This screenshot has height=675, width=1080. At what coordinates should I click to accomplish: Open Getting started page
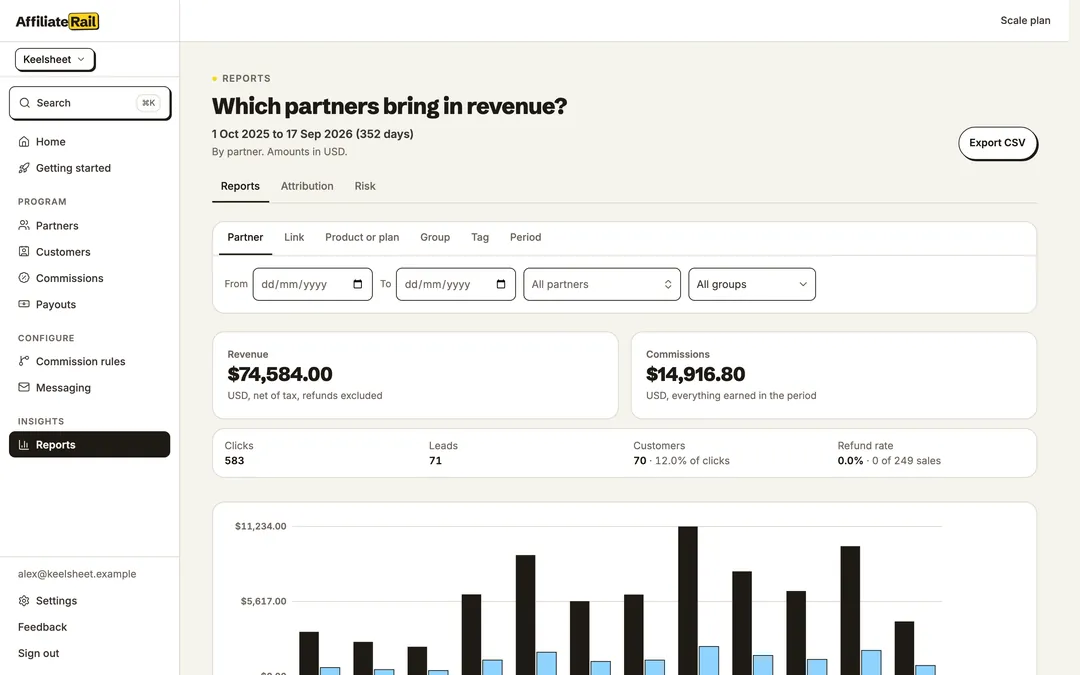click(90, 168)
